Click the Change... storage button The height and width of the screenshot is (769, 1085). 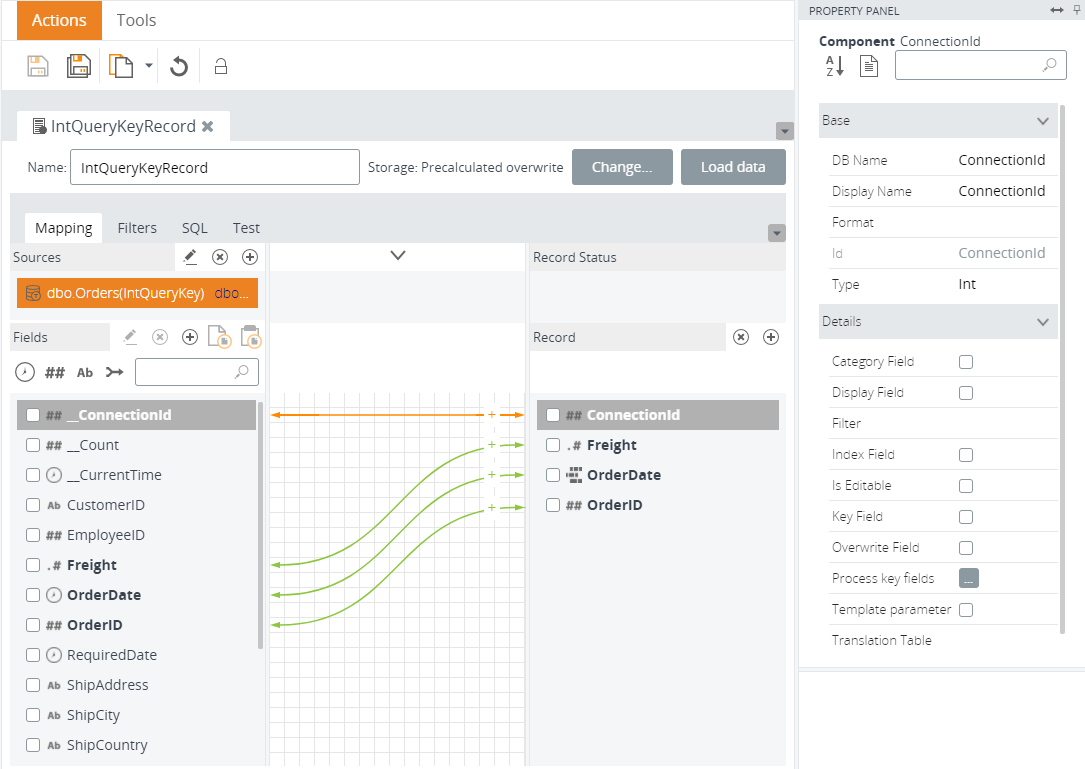click(622, 167)
